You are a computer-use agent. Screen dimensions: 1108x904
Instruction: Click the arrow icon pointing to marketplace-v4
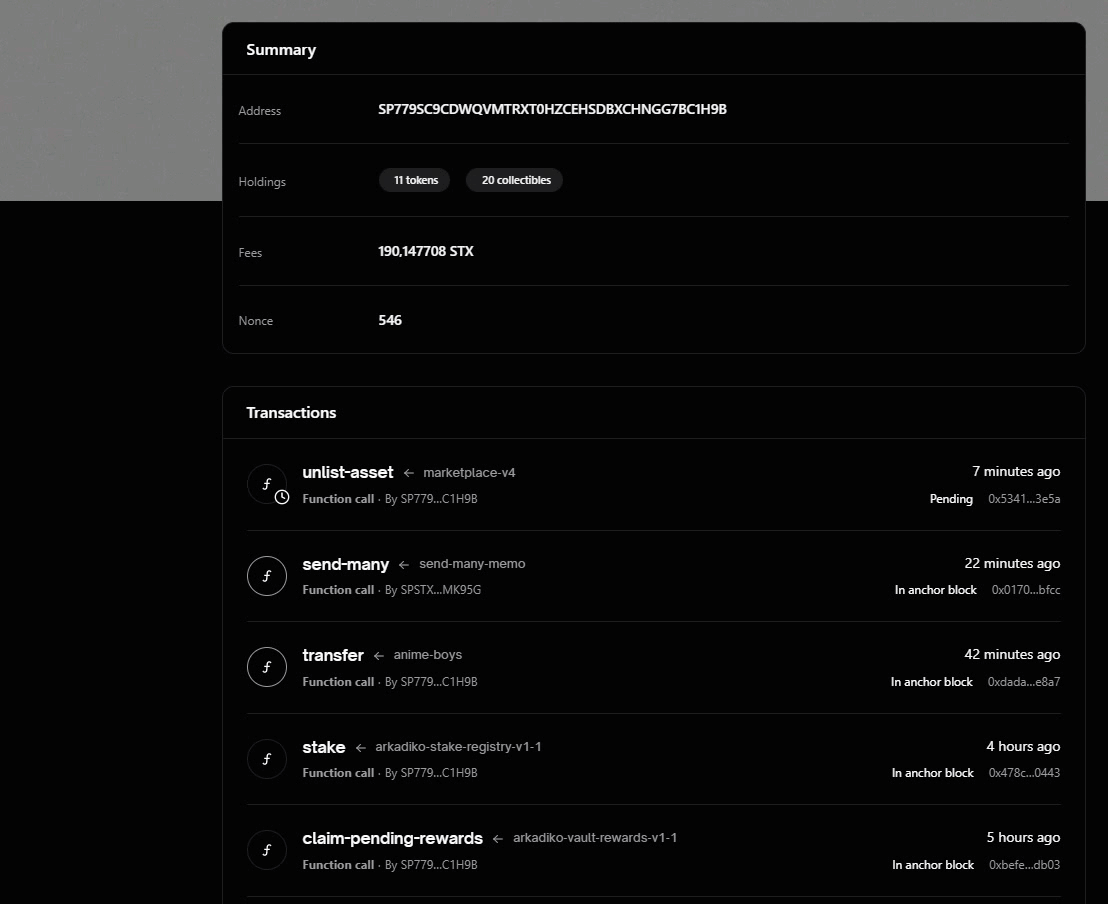click(408, 472)
